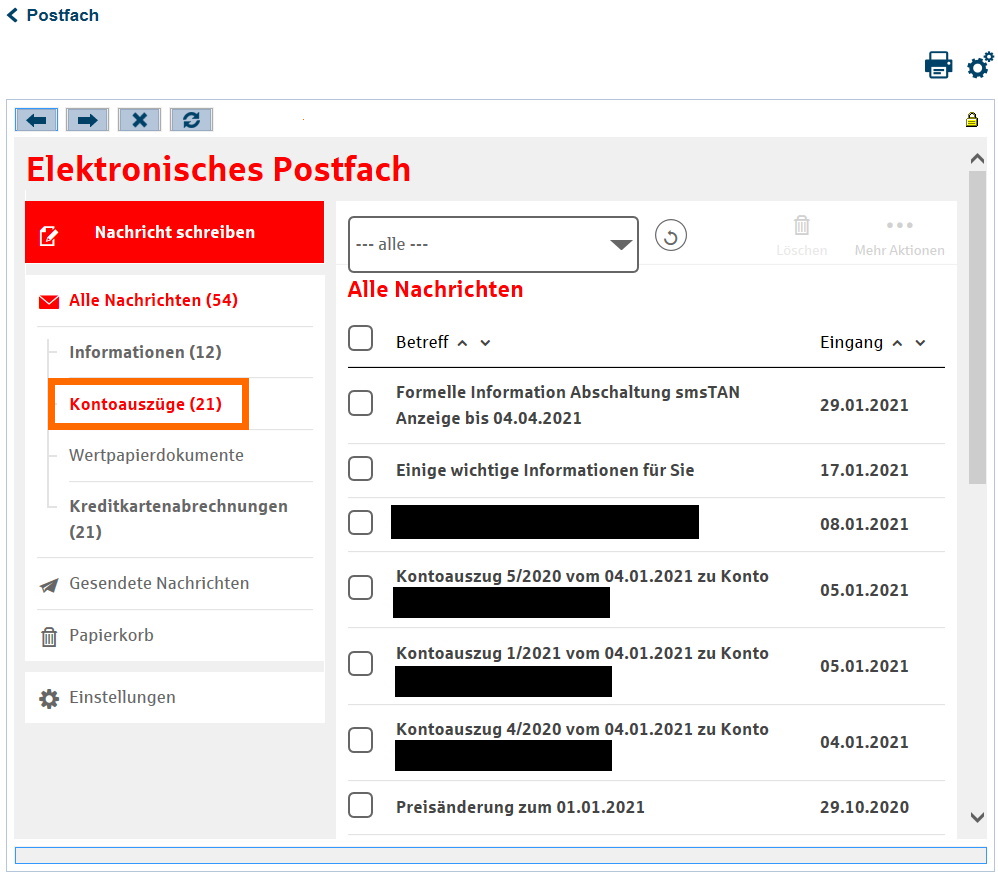Click Nachricht schreiben button
Viewport: 998px width, 874px height.
pyautogui.click(x=174, y=232)
